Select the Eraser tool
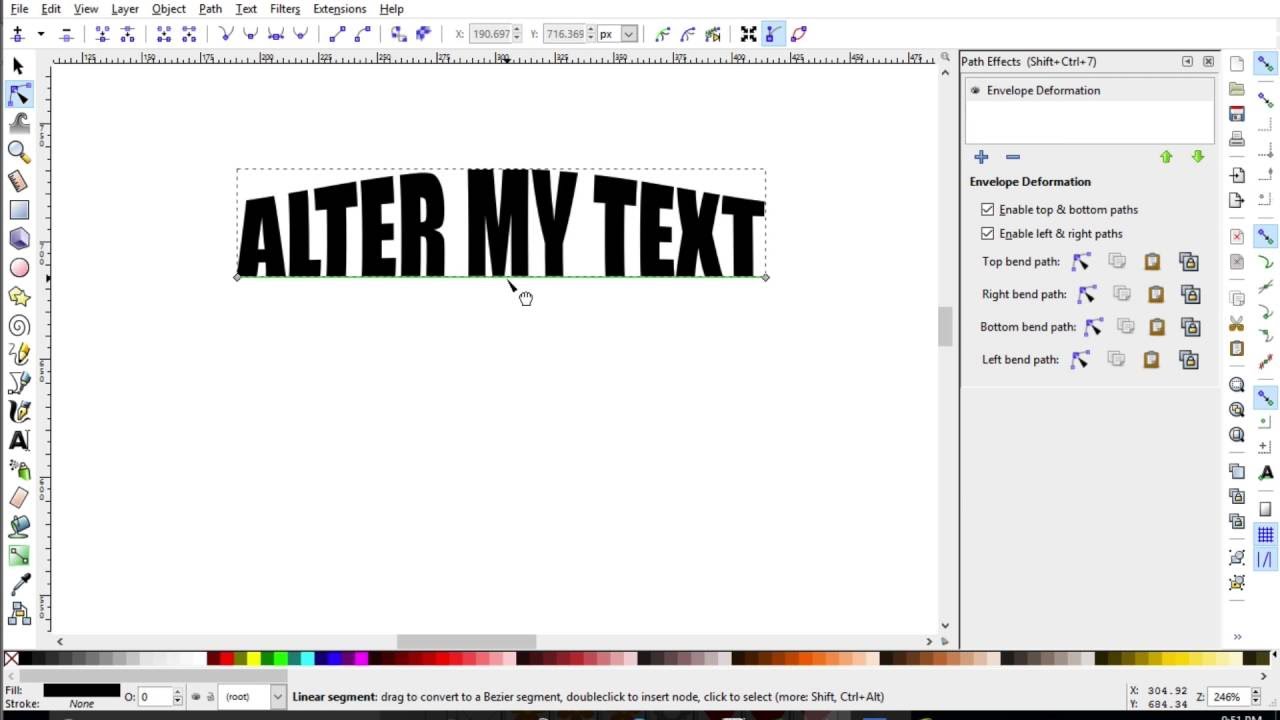The image size is (1280, 720). [x=18, y=498]
